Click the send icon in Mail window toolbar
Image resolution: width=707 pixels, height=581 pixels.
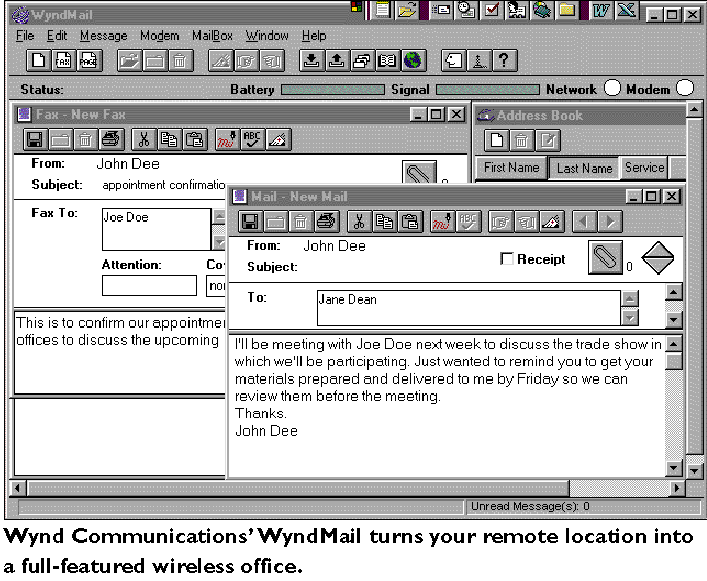[551, 221]
